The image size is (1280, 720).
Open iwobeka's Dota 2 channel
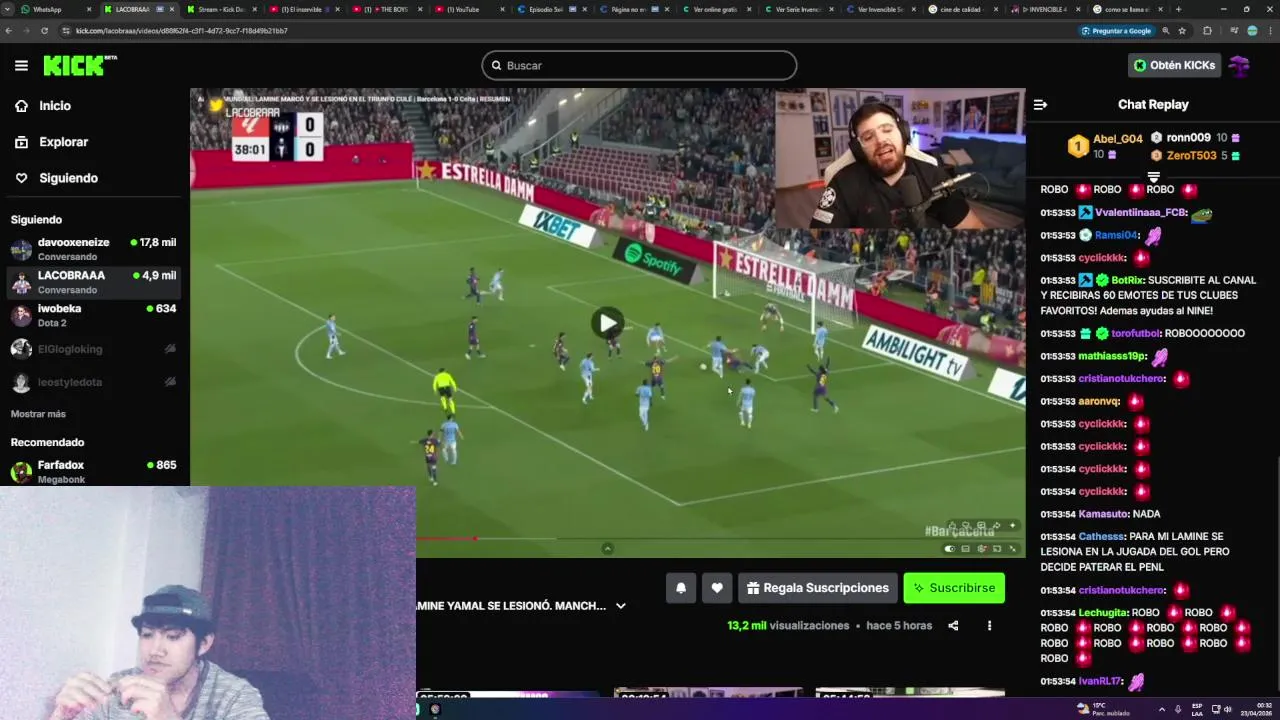(x=94, y=315)
